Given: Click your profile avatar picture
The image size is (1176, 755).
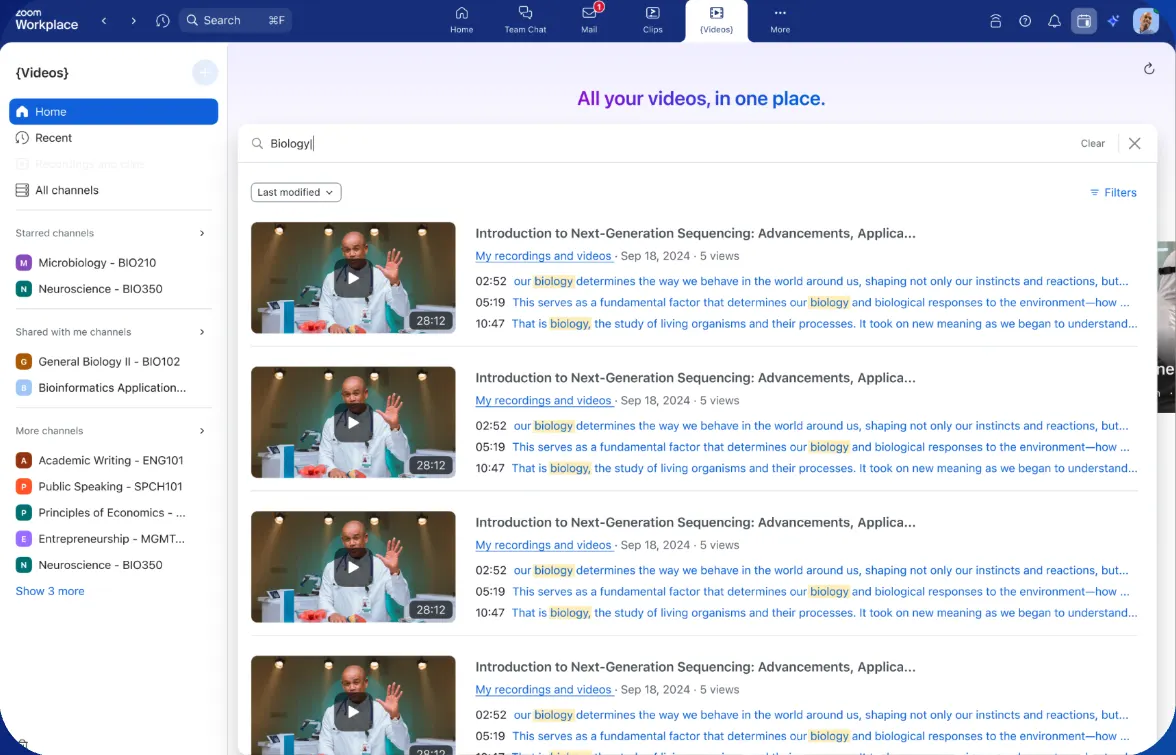Looking at the screenshot, I should (x=1145, y=20).
